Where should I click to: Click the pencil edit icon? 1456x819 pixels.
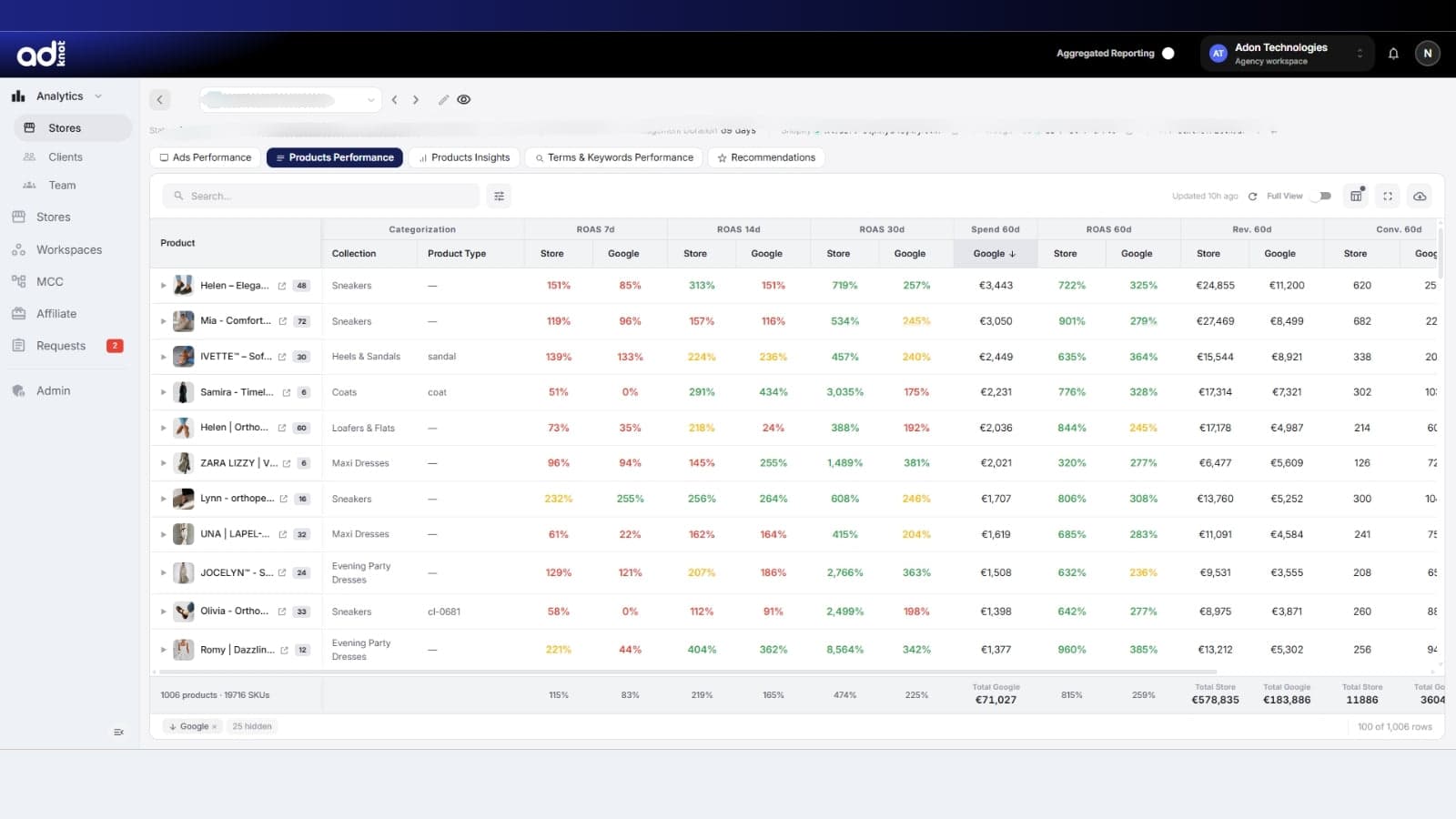(x=443, y=100)
